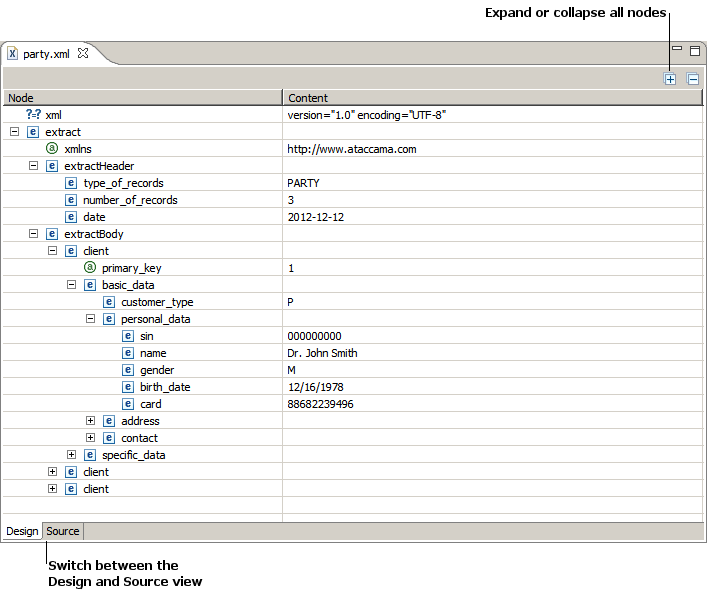The image size is (707, 597).
Task: Click the xmlns attribute icon
Action: click(x=52, y=149)
